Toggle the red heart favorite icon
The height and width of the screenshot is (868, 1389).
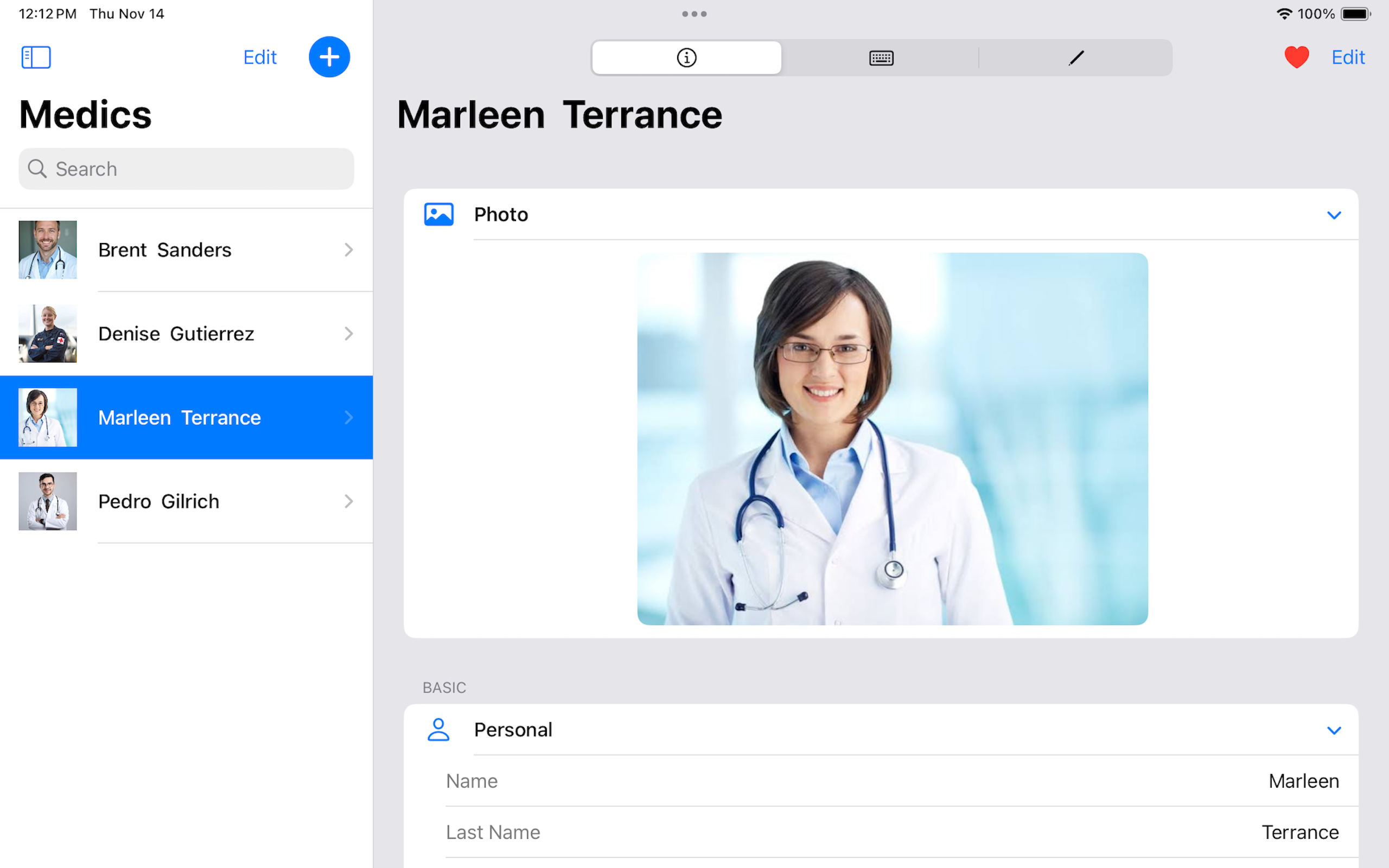(1297, 58)
